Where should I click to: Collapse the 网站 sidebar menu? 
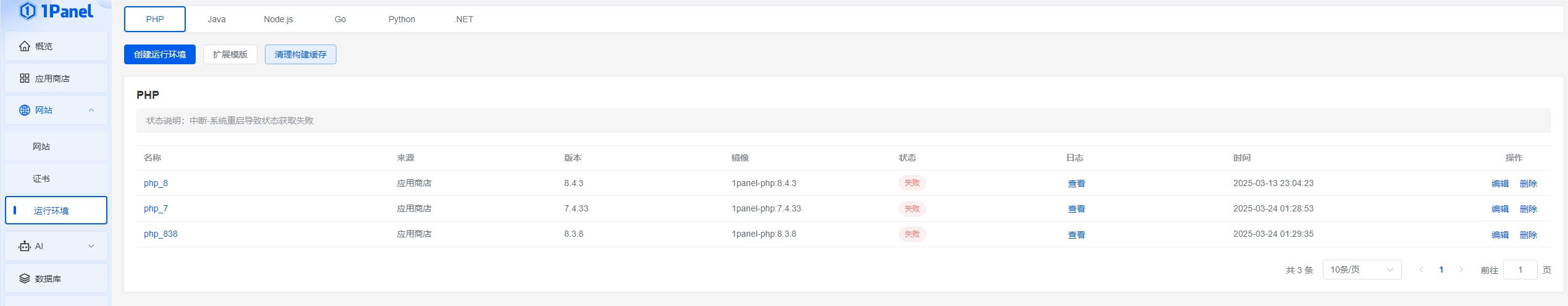point(91,110)
